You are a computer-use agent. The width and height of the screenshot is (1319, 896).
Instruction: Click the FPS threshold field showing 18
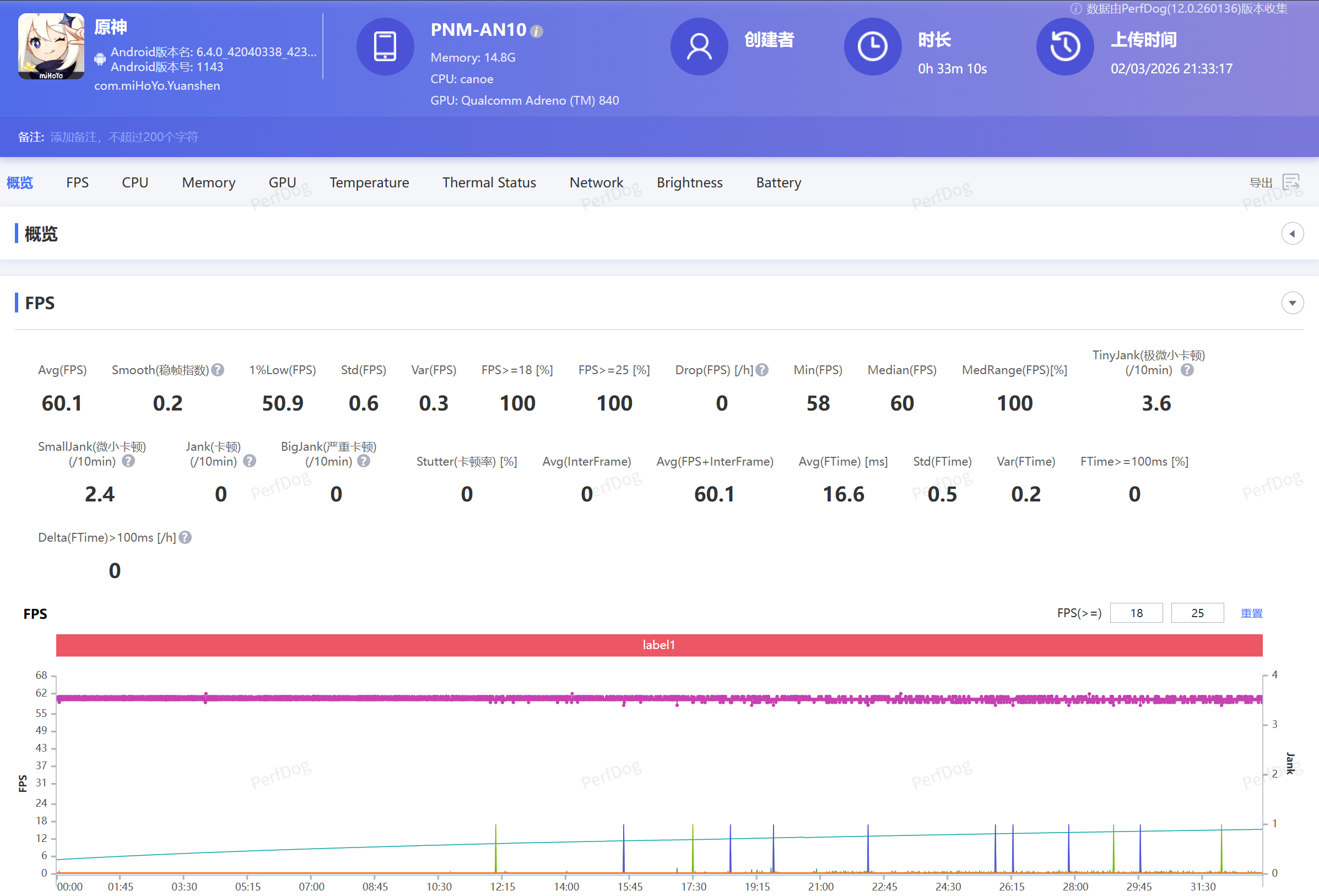pyautogui.click(x=1136, y=613)
